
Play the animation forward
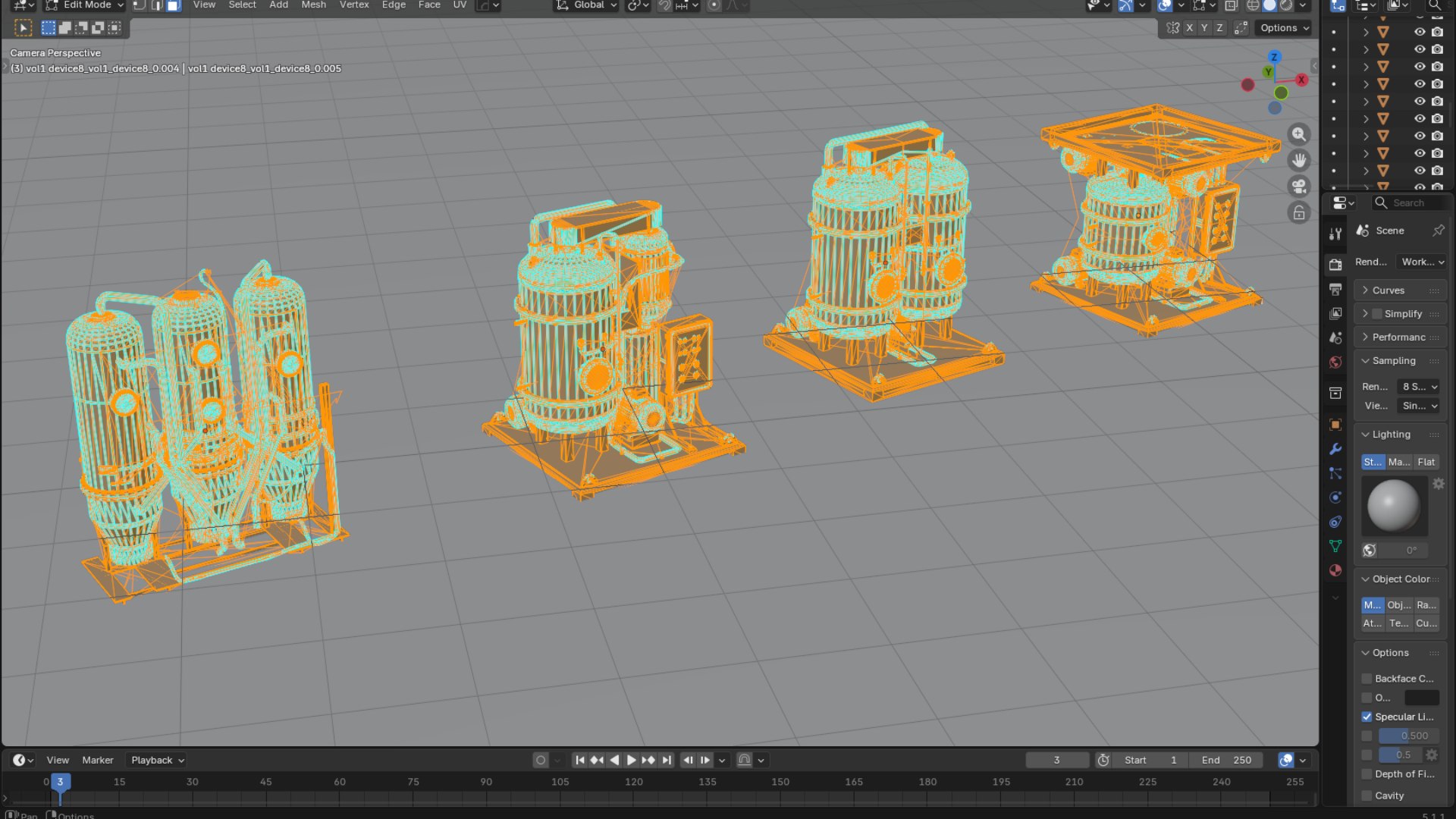tap(631, 760)
